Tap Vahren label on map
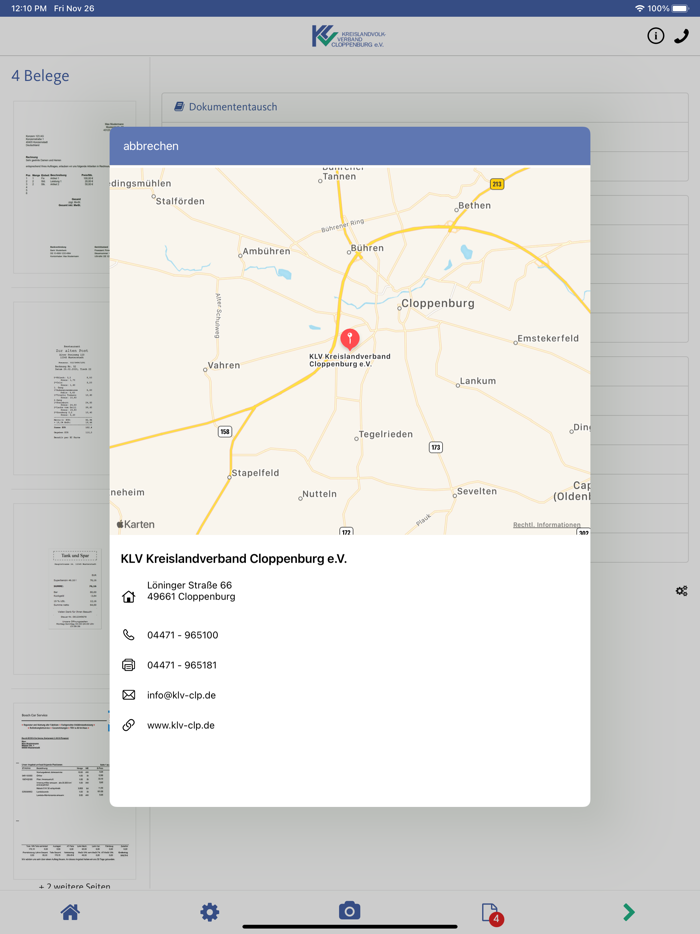The height and width of the screenshot is (934, 700). click(x=223, y=366)
